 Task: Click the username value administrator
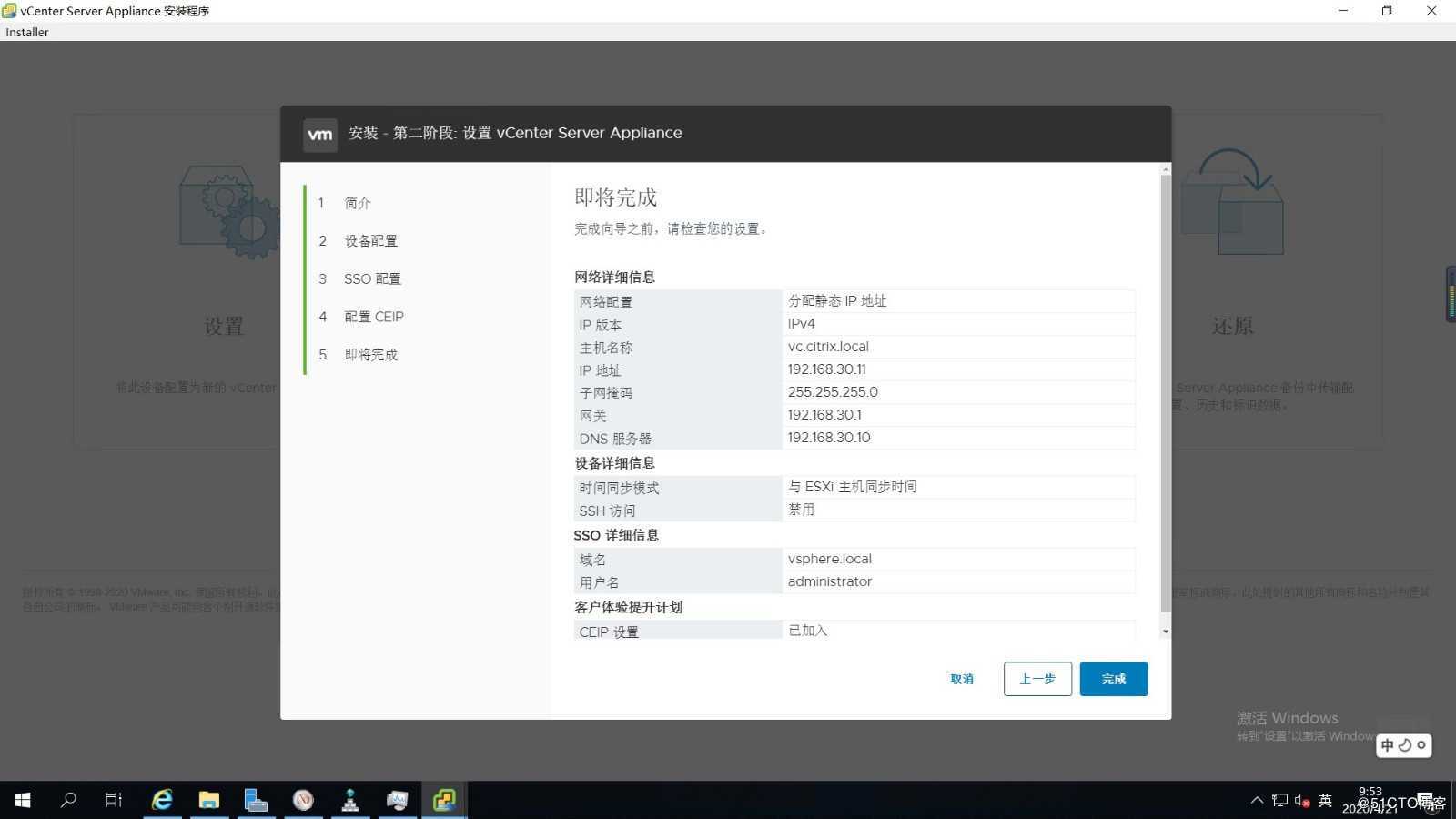point(830,581)
